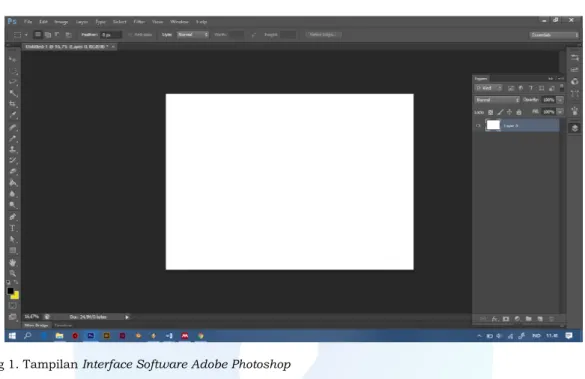Image resolution: width=585 pixels, height=379 pixels.
Task: Turn layer filtering switch on or off
Action: [562, 88]
